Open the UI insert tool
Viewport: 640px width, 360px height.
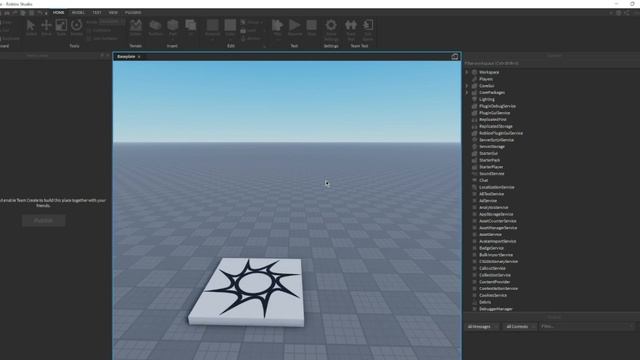(191, 28)
